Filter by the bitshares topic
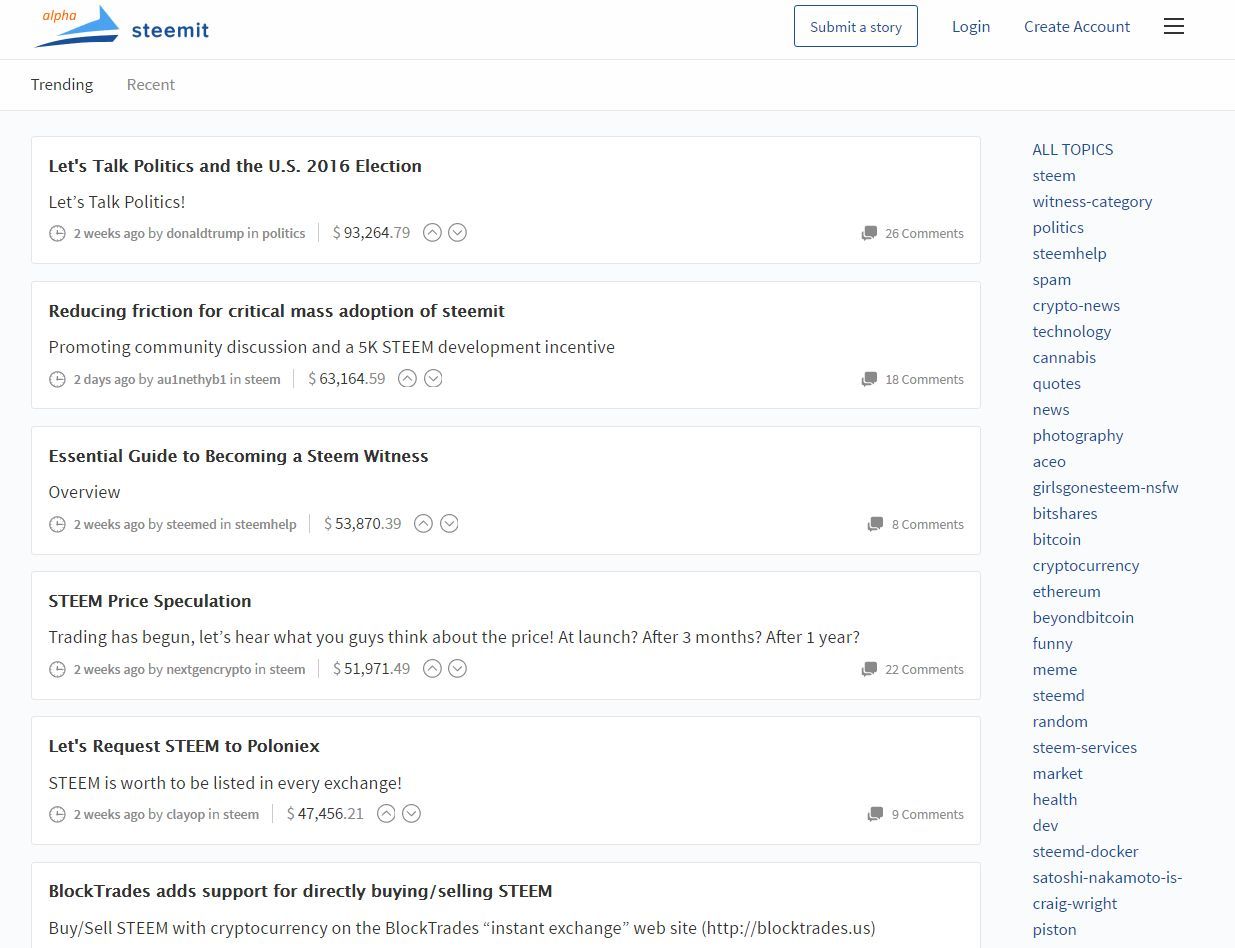The width and height of the screenshot is (1235, 948). (1065, 514)
